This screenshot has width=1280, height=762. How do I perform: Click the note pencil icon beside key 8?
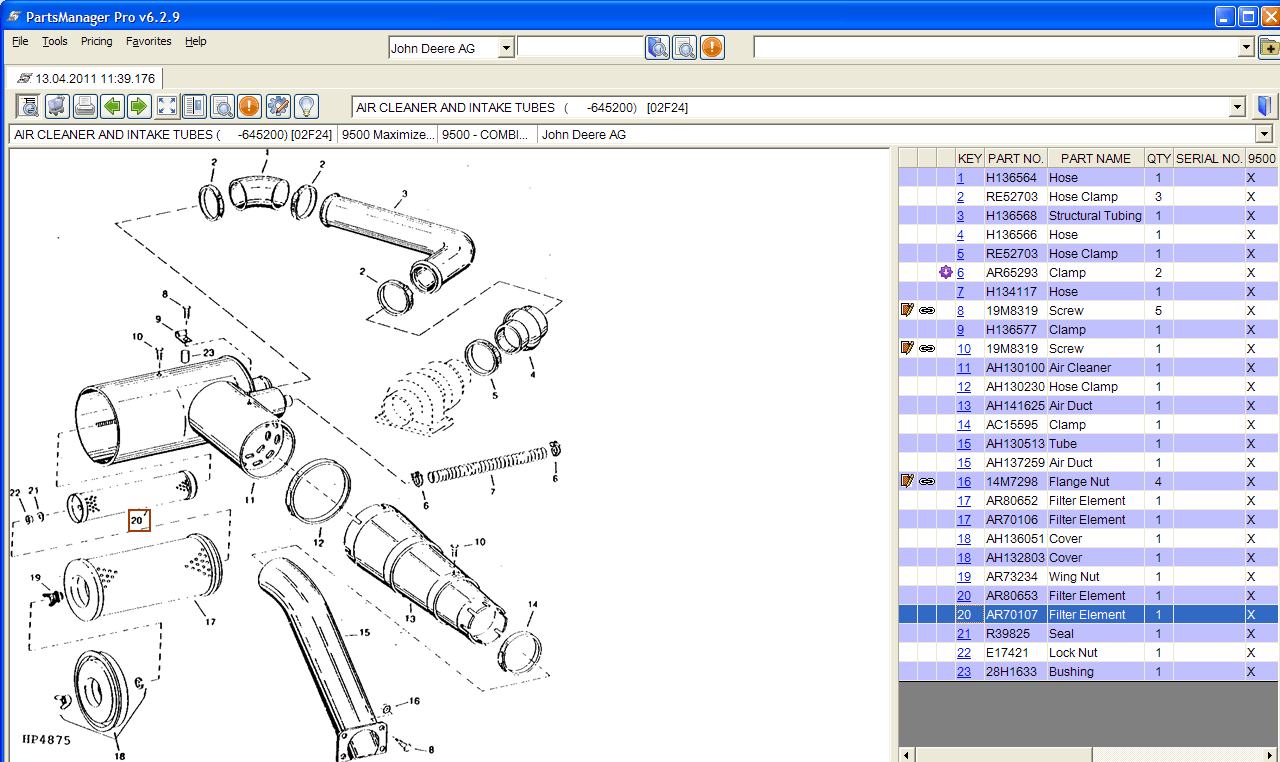click(x=907, y=310)
